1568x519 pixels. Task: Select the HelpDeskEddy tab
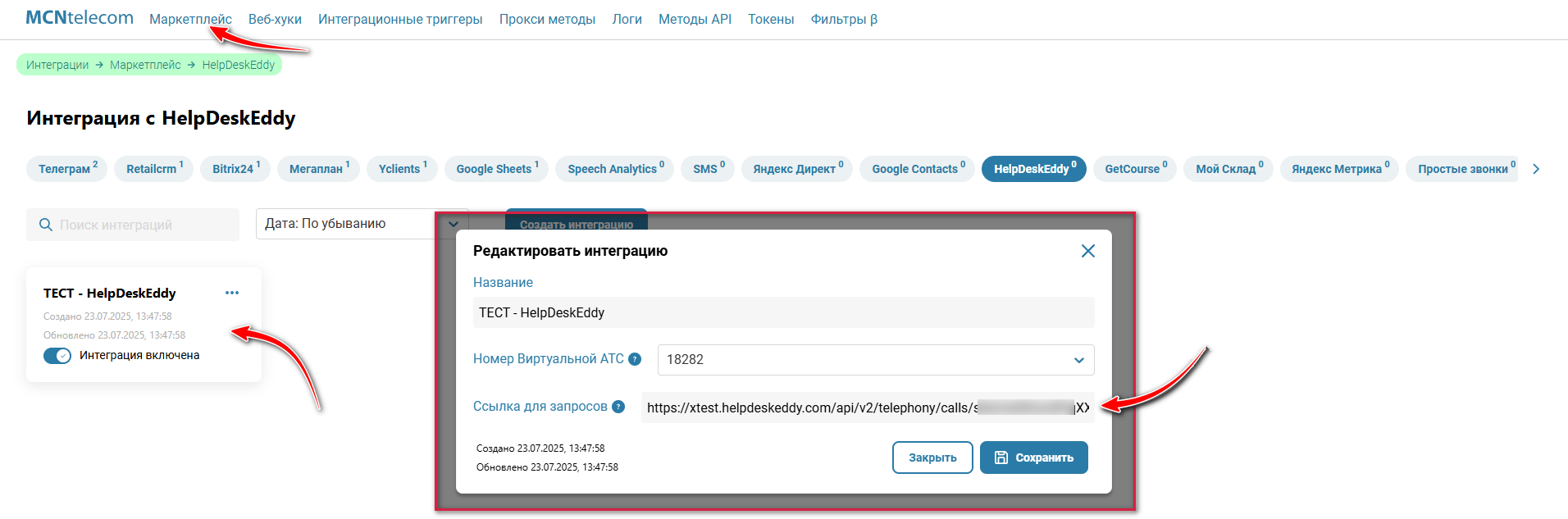click(x=1034, y=168)
